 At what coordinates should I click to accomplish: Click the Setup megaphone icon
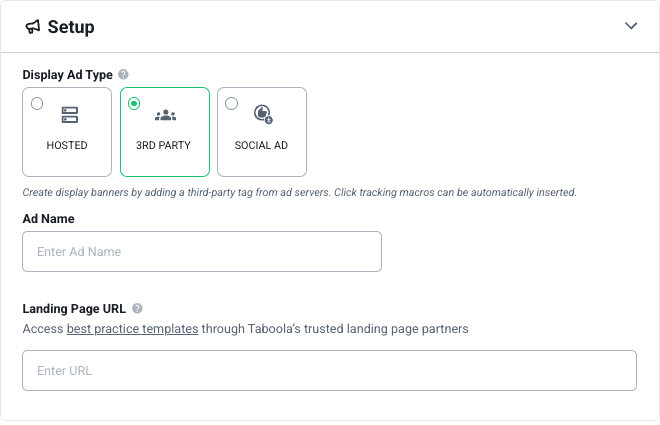pos(33,27)
